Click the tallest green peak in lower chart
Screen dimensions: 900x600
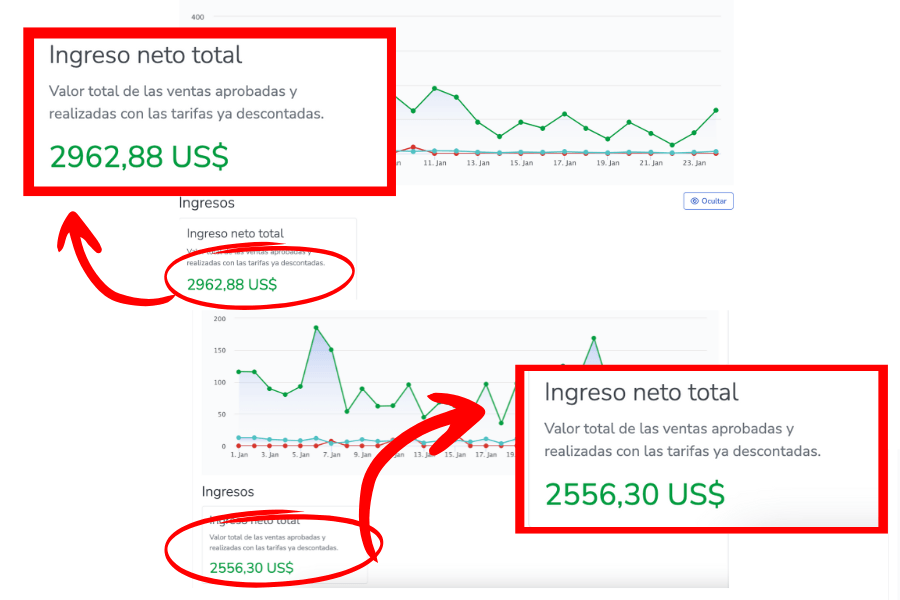316,328
